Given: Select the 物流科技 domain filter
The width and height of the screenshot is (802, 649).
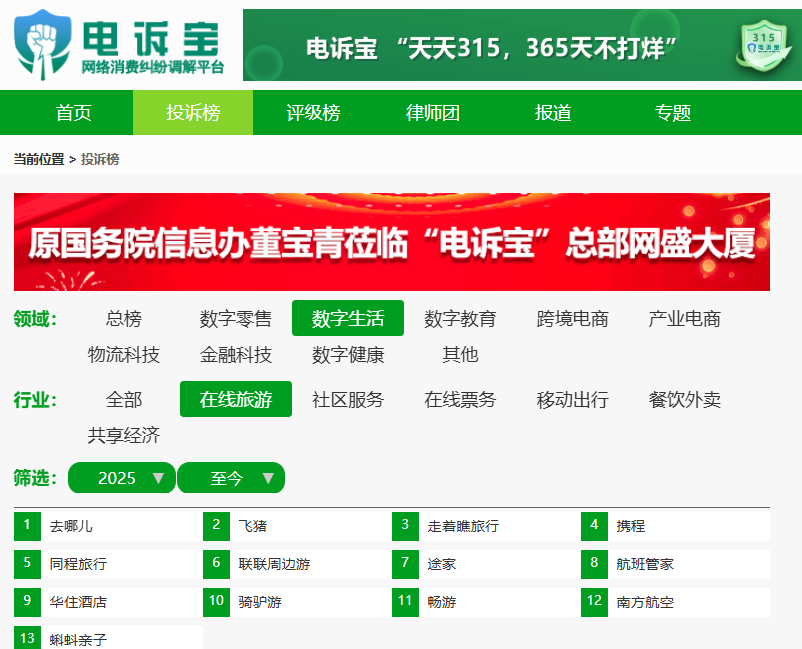Looking at the screenshot, I should [124, 354].
